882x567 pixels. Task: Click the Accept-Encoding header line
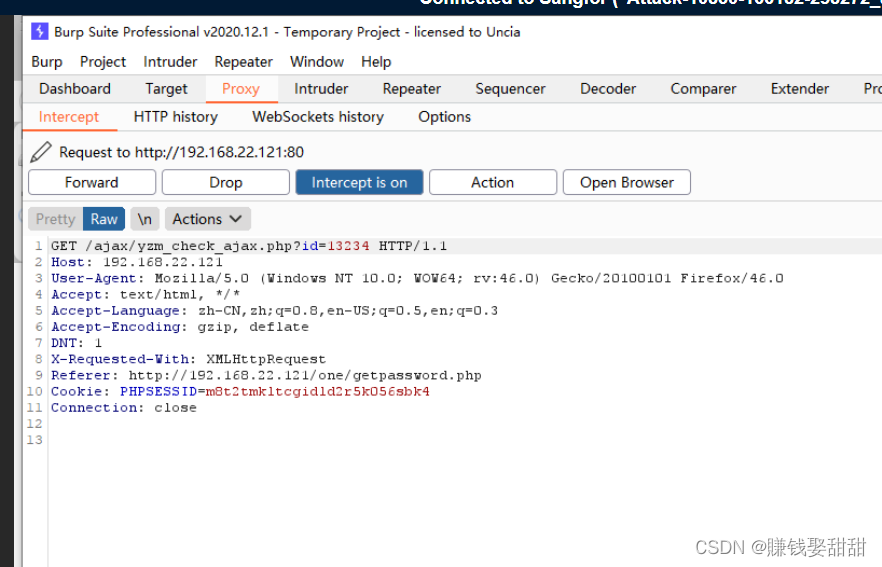pyautogui.click(x=180, y=327)
